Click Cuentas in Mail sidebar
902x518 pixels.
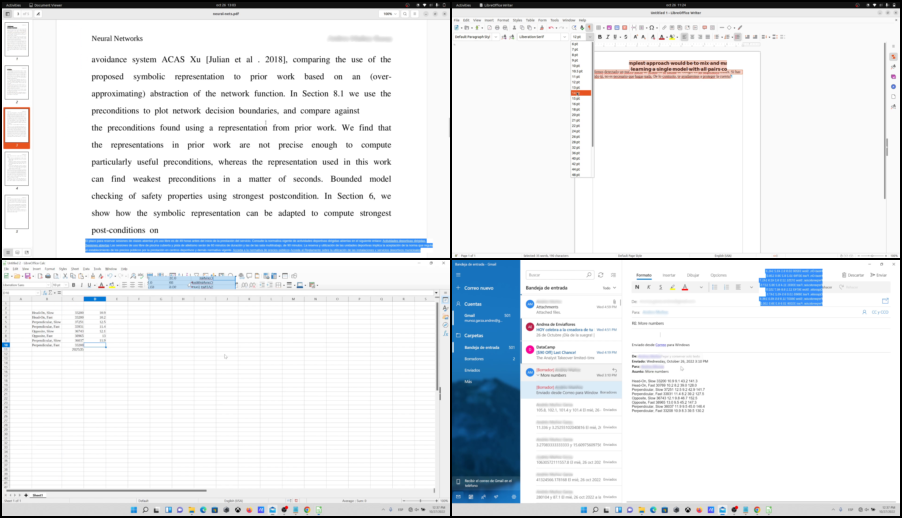tap(473, 304)
